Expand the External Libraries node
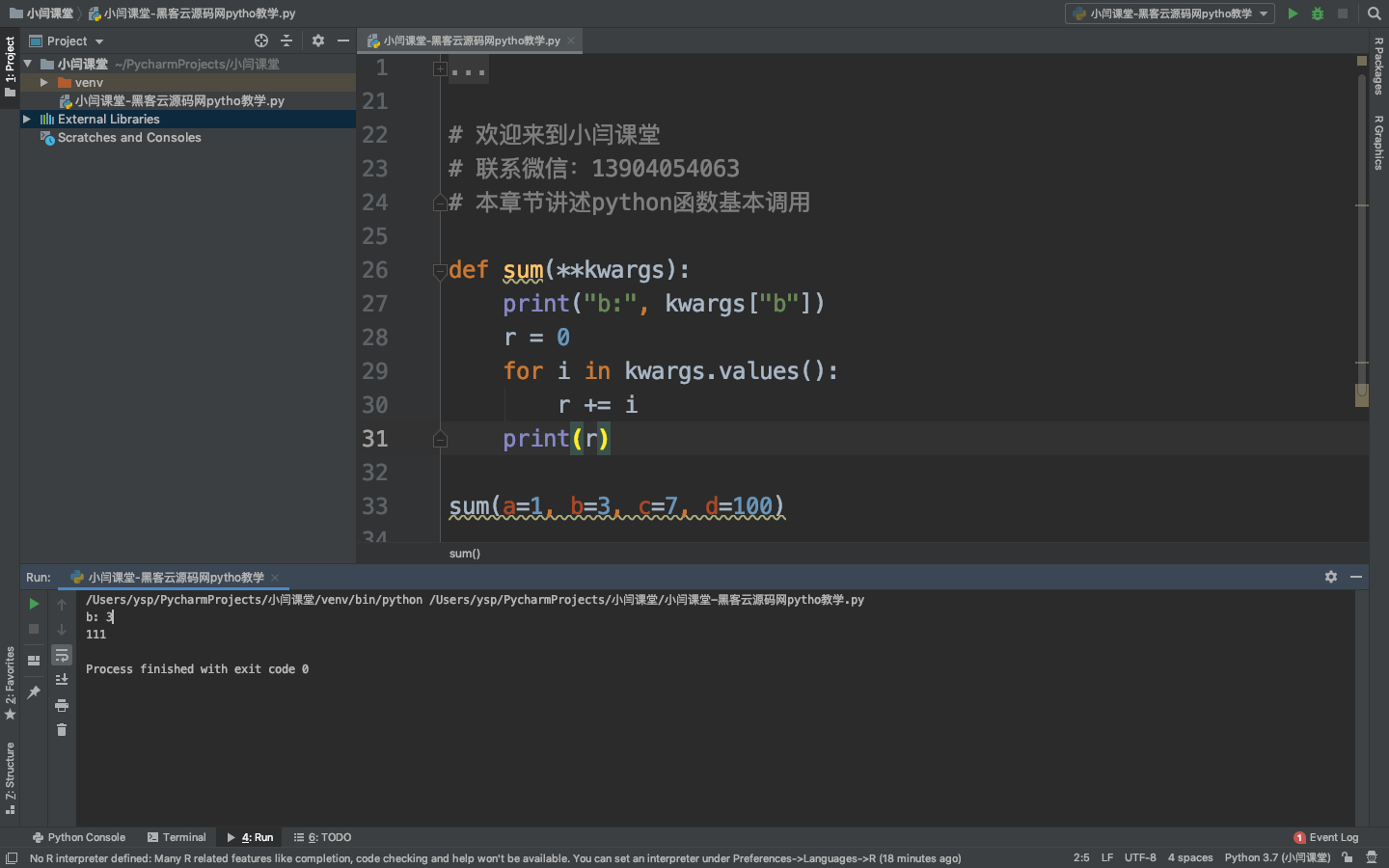This screenshot has width=1389, height=868. coord(27,120)
